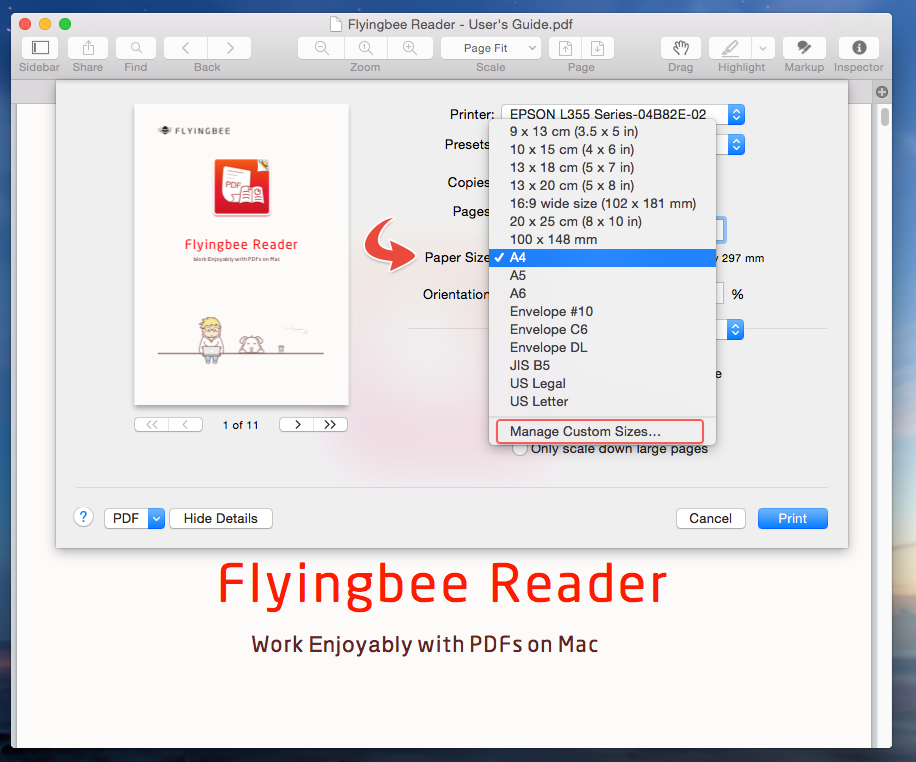This screenshot has width=916, height=762.
Task: Go back with the left chevron
Action: click(x=186, y=48)
